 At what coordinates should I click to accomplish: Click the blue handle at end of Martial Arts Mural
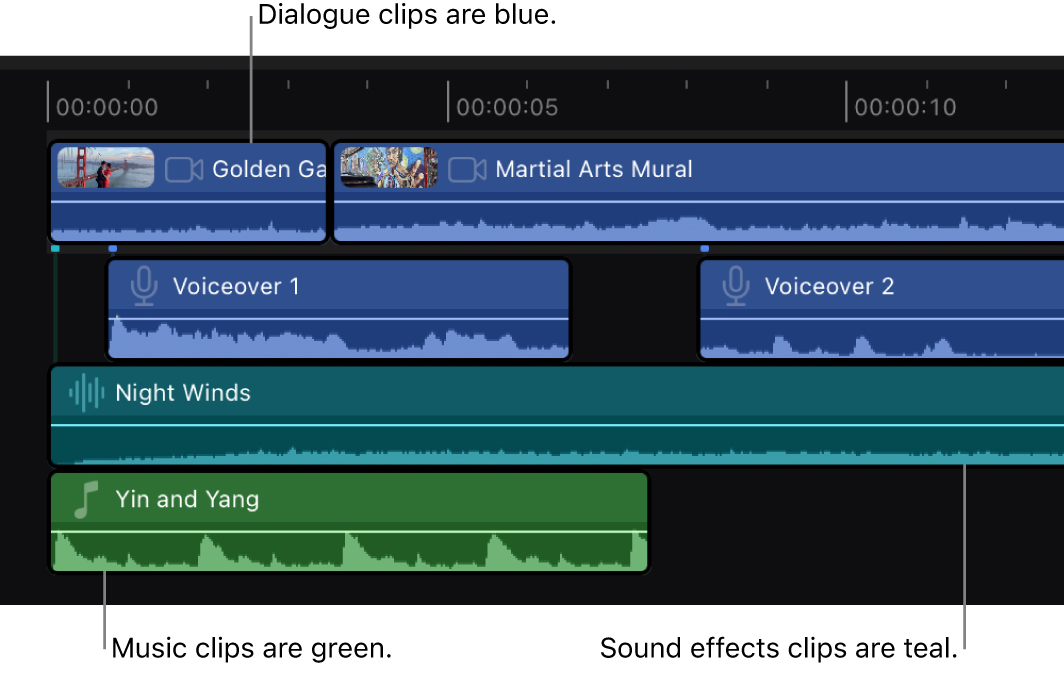coord(704,248)
